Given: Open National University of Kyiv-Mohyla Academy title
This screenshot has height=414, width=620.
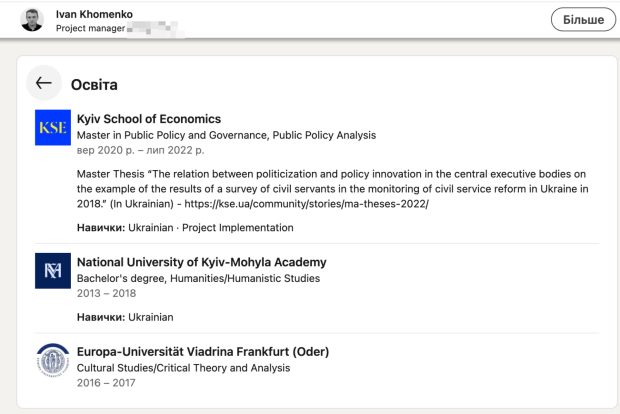Looking at the screenshot, I should coord(202,262).
